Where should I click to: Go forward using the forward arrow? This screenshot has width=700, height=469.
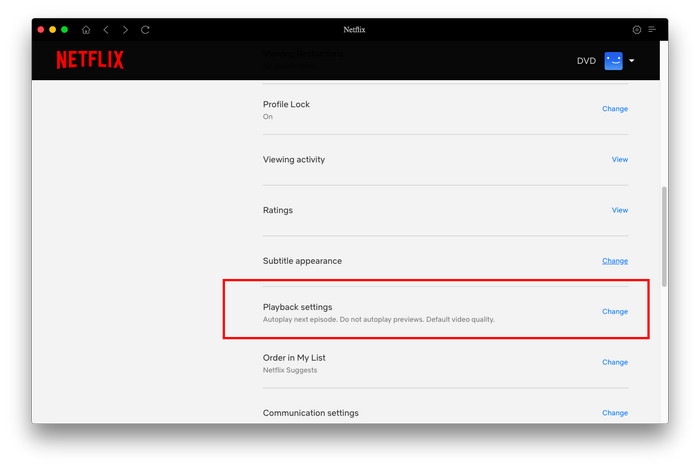click(125, 30)
